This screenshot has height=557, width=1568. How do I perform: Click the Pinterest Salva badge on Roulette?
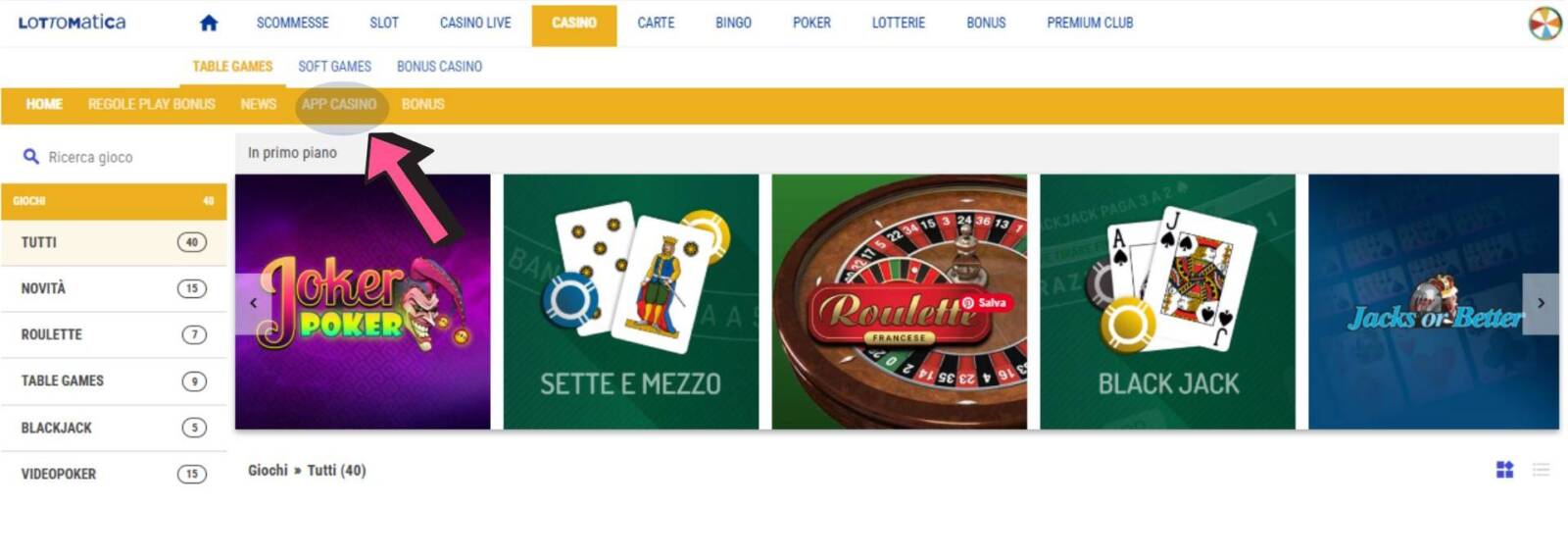985,303
